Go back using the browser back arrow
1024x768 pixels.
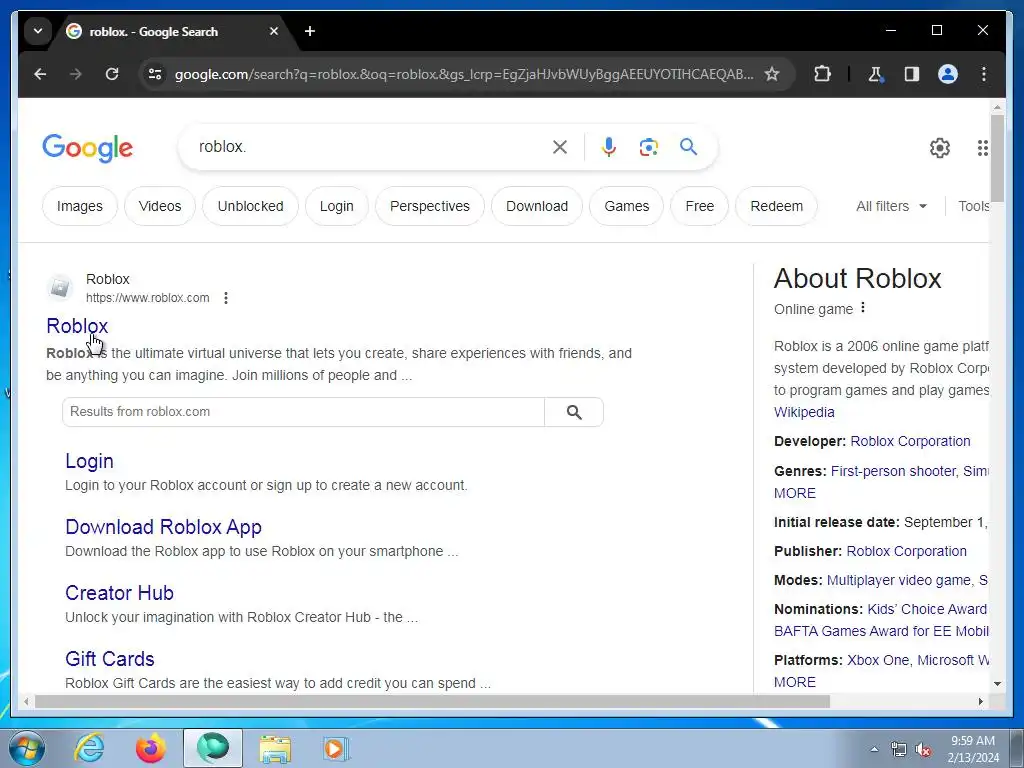[40, 74]
